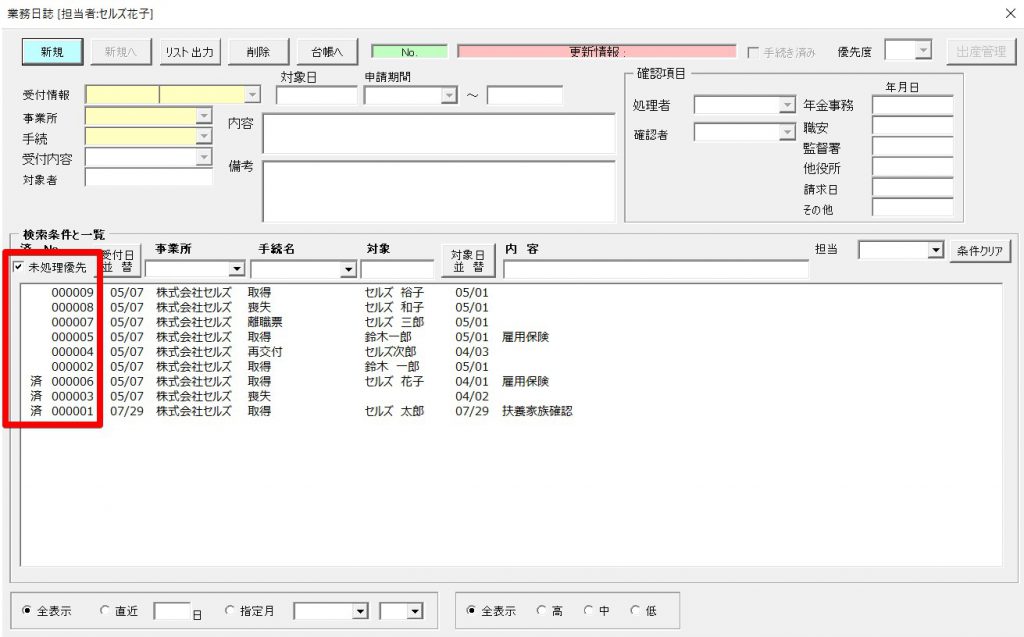Open 事業所 search filter dropdown

[x=236, y=269]
